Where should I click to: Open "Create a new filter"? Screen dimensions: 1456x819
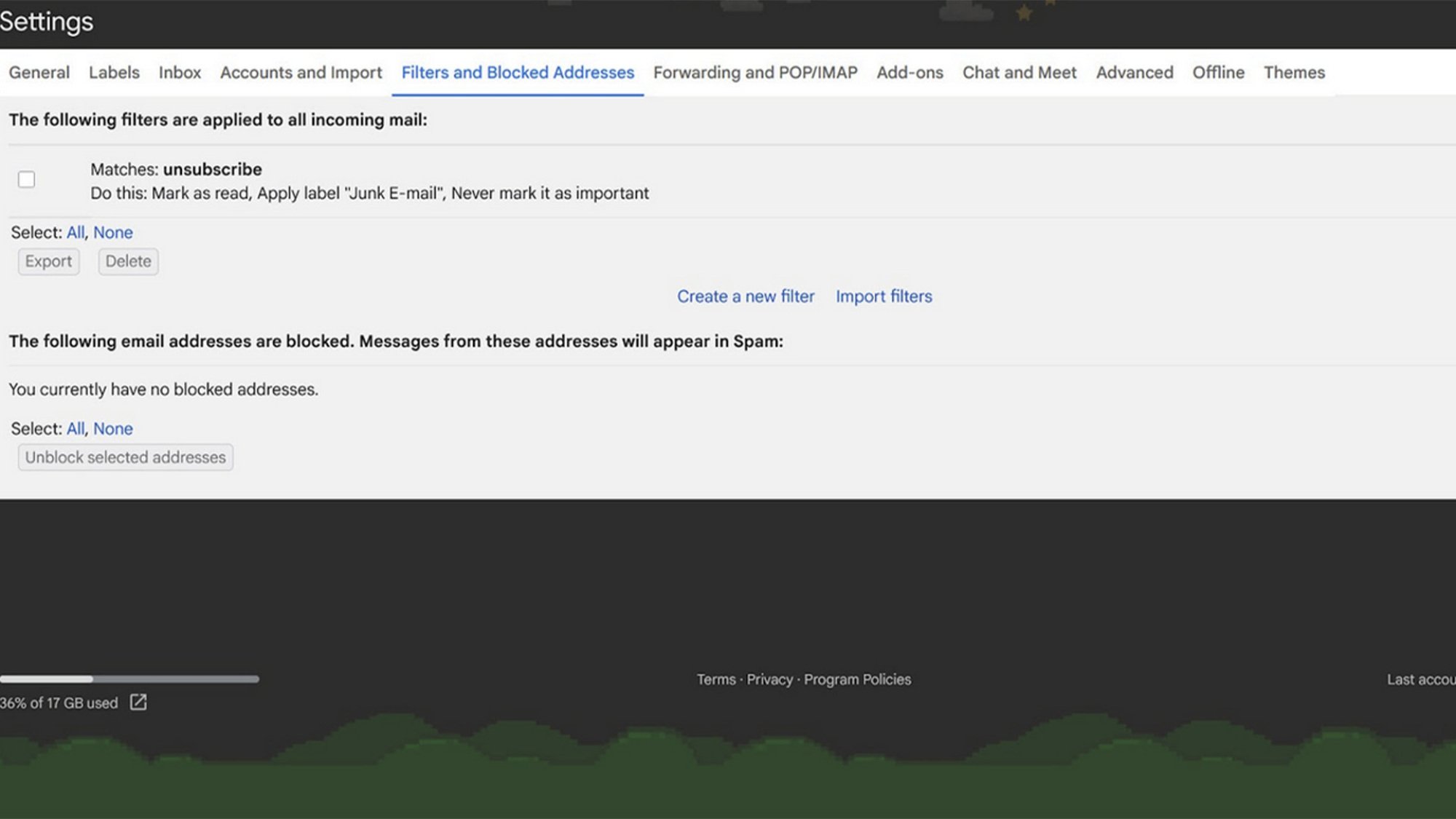pos(745,296)
